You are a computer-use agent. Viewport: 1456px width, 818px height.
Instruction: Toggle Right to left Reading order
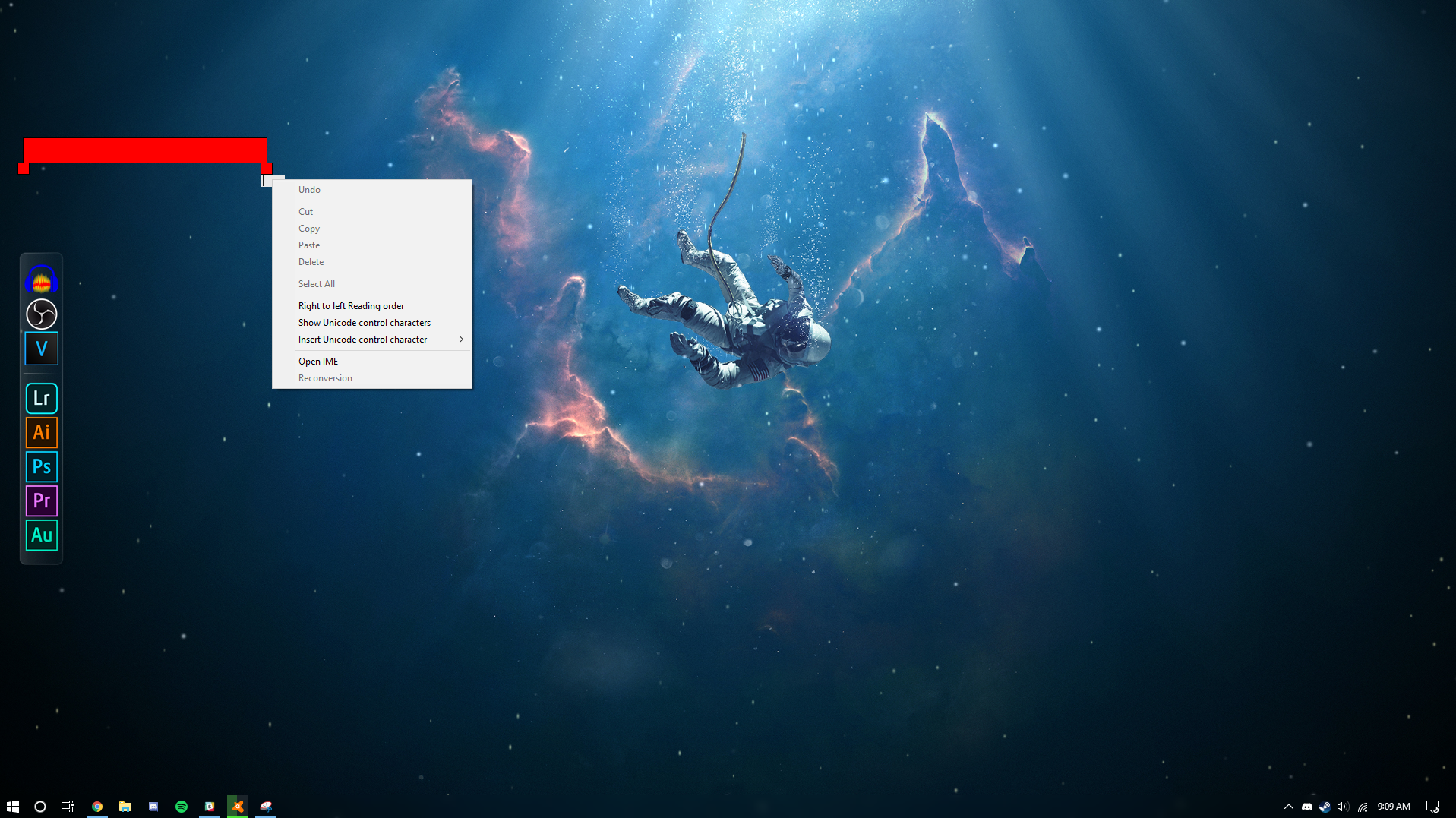point(372,306)
